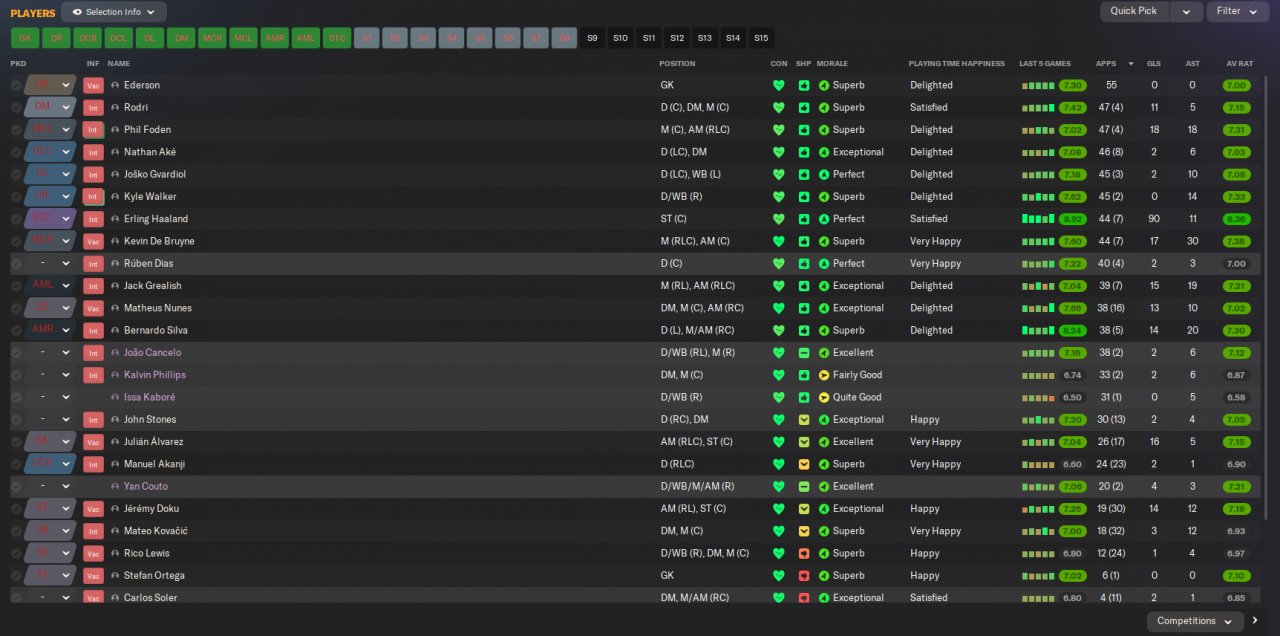1280x636 pixels.
Task: Toggle the picked checkmark for Rodri
Action: pyautogui.click(x=16, y=107)
